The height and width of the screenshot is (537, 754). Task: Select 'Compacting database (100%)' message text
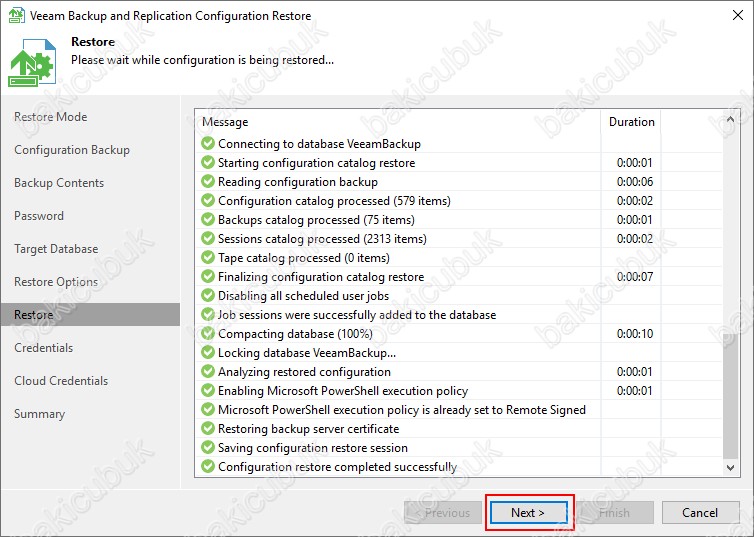coord(295,334)
